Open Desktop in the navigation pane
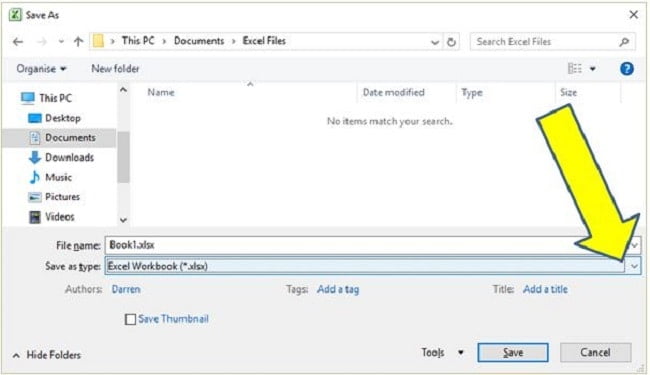The image size is (650, 375). tap(63, 118)
